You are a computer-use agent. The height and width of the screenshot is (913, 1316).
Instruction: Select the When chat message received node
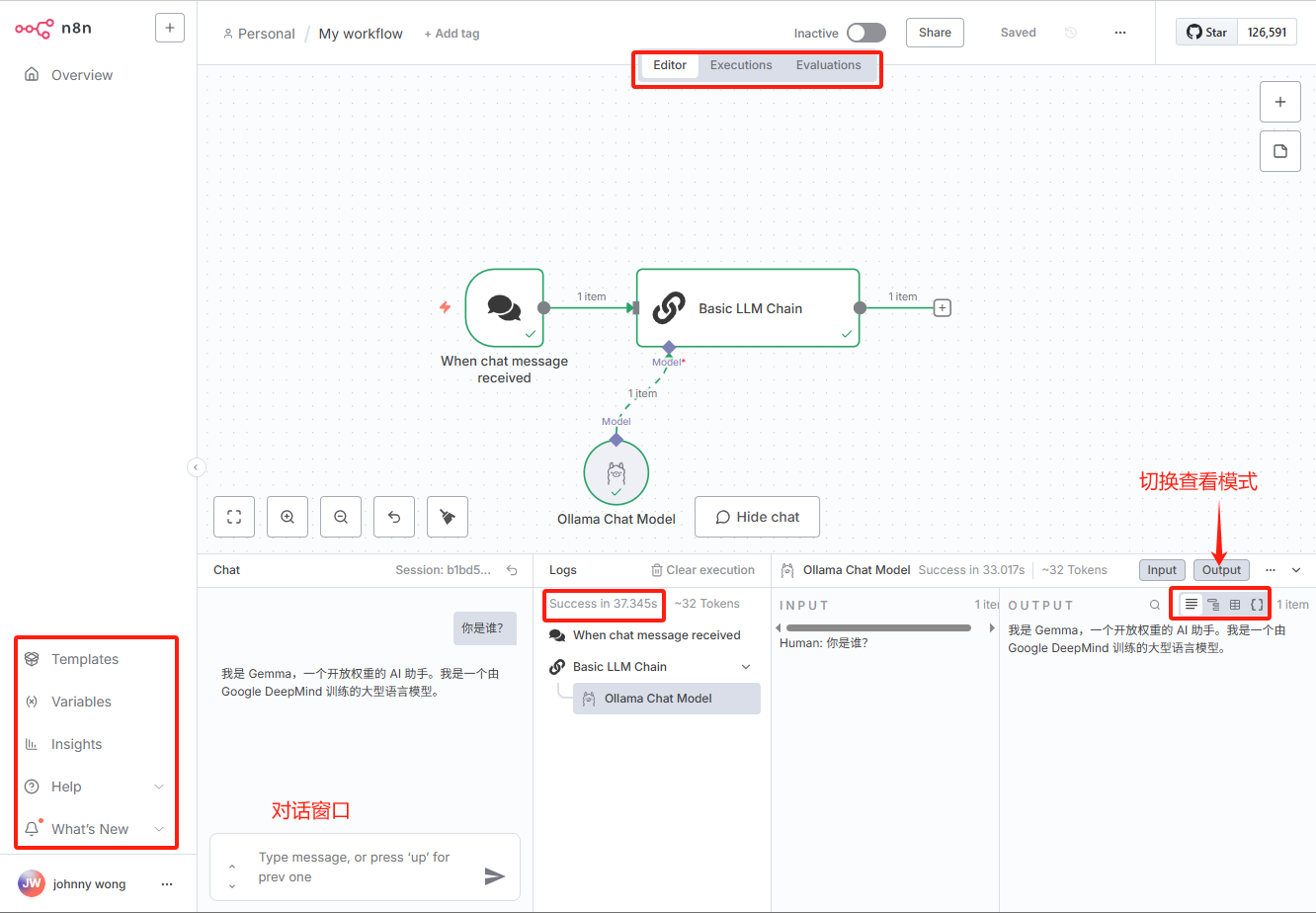[x=505, y=307]
